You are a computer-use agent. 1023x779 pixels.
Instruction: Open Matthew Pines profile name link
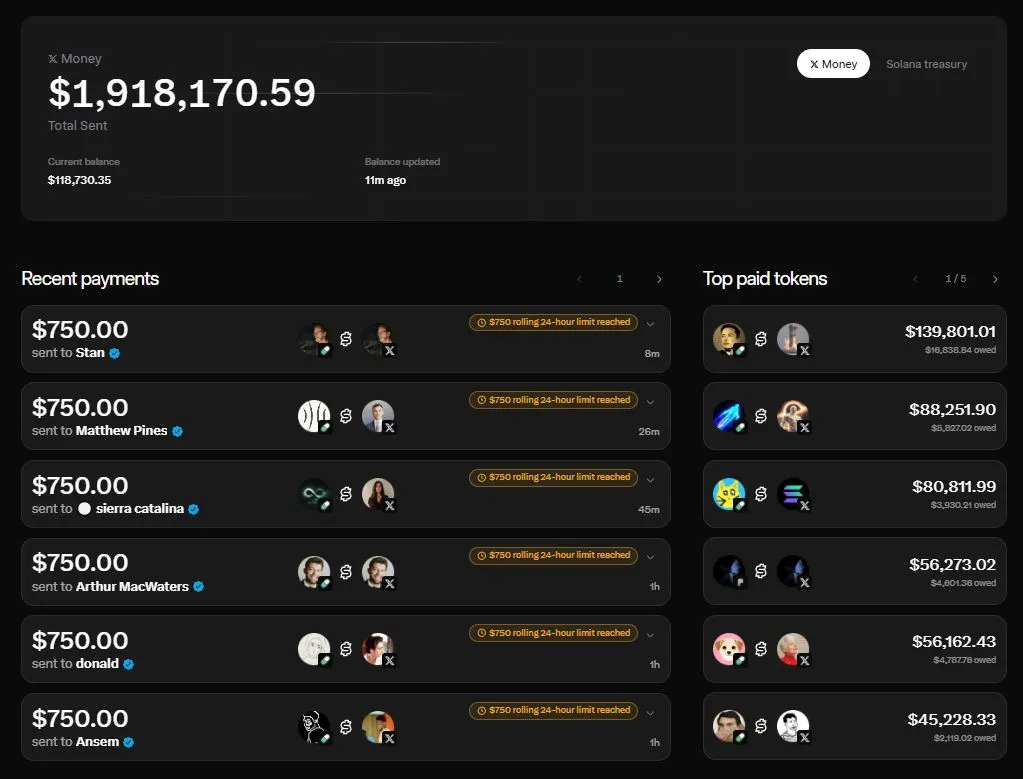tap(121, 431)
